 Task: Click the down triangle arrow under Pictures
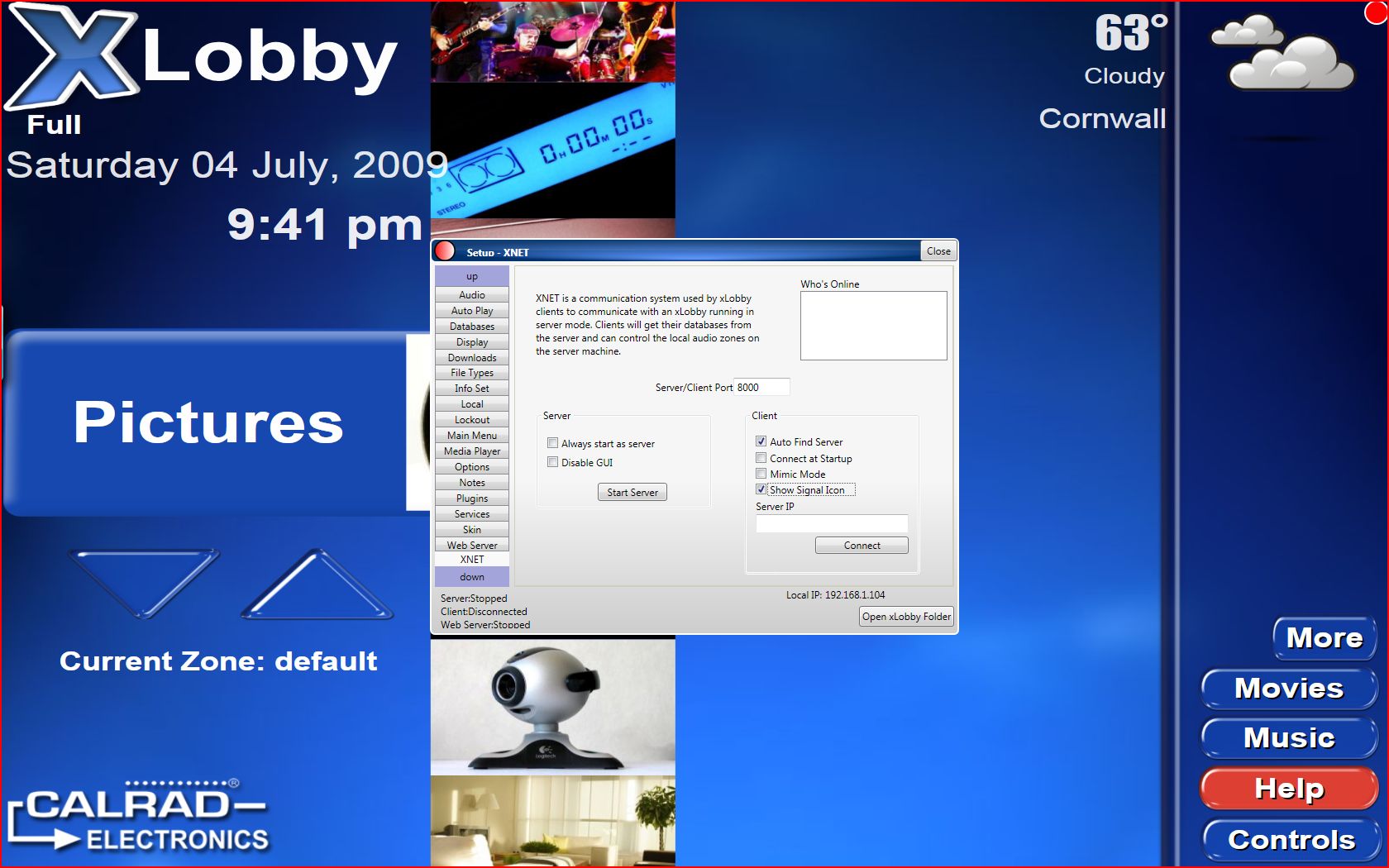click(x=144, y=583)
